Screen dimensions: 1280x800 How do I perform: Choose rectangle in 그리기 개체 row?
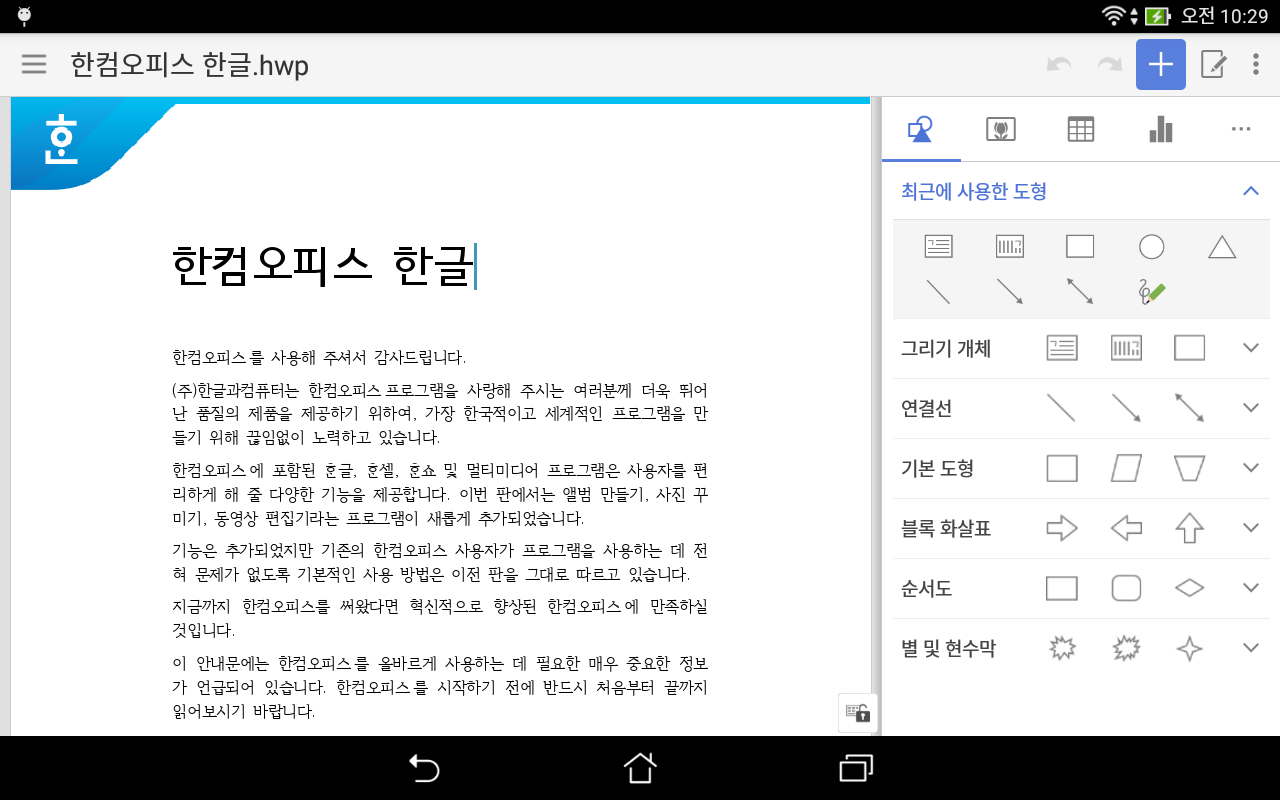(1189, 348)
